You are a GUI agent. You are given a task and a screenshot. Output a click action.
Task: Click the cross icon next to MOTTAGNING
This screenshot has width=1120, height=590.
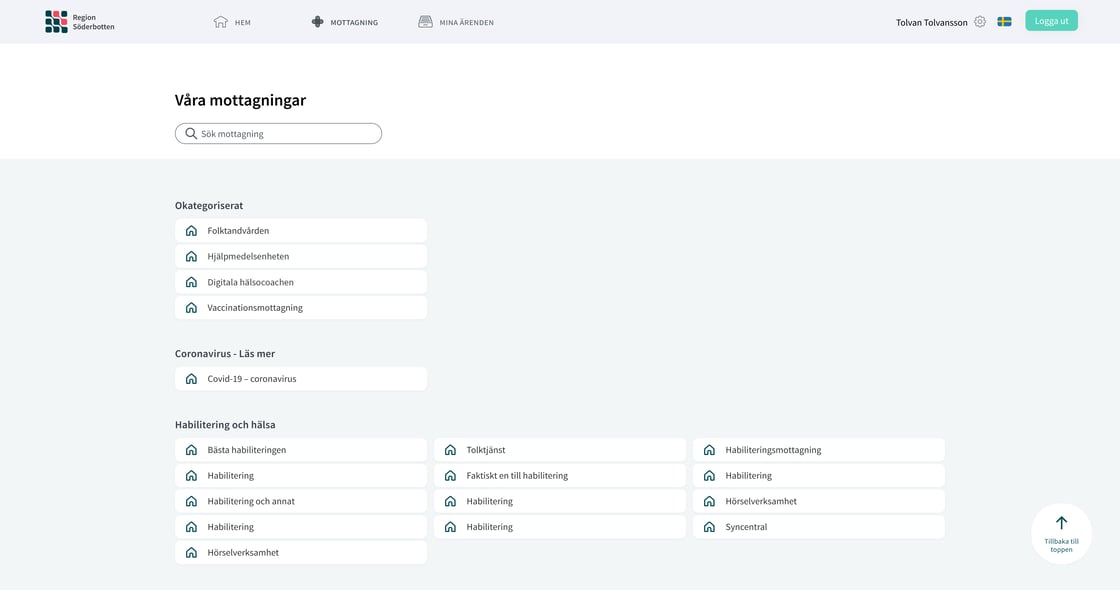pyautogui.click(x=318, y=22)
